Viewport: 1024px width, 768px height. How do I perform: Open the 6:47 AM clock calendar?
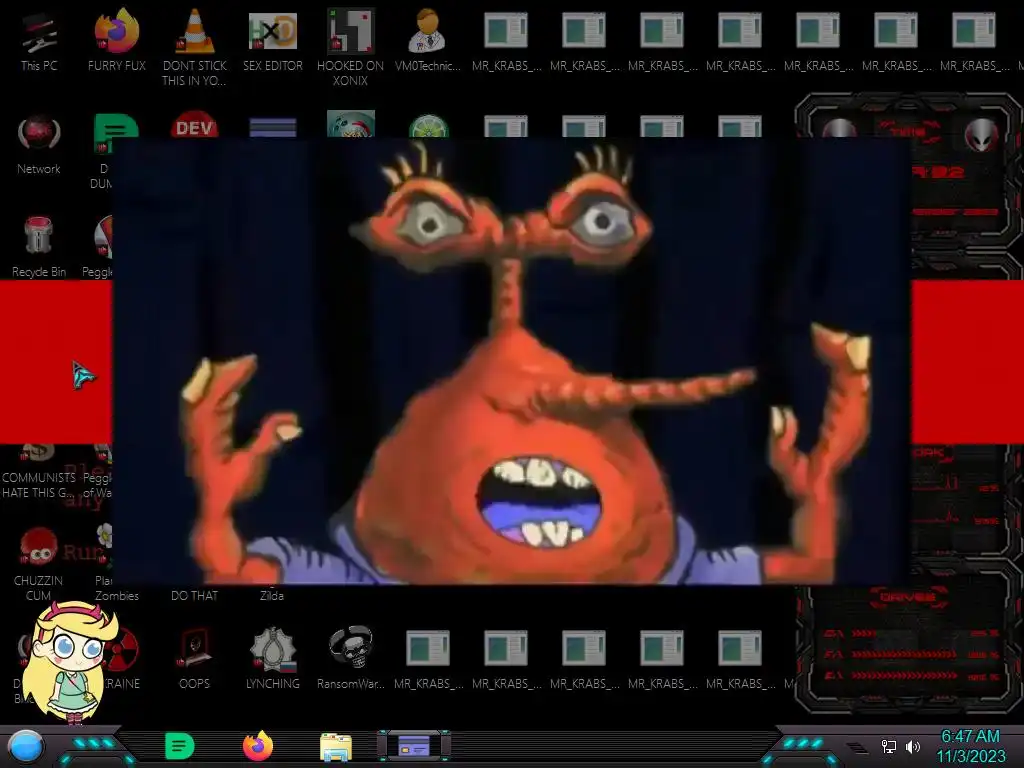pyautogui.click(x=970, y=746)
